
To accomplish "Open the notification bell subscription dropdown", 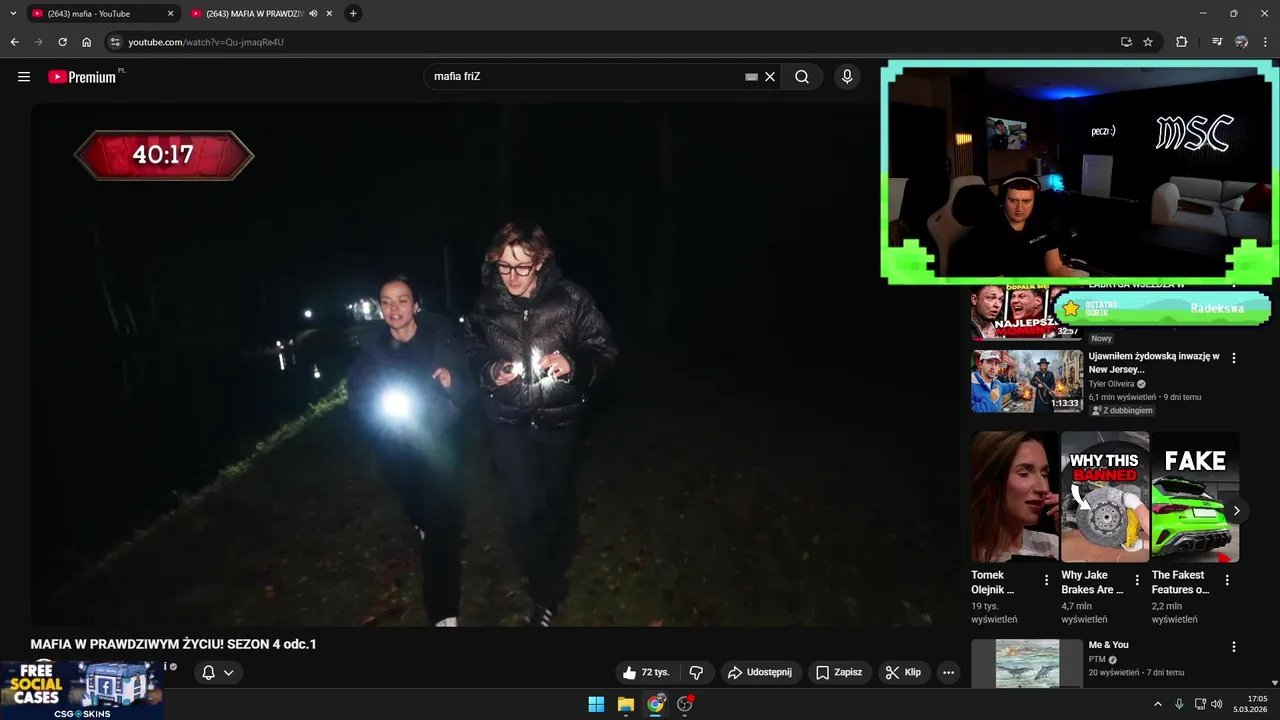I will (x=218, y=673).
